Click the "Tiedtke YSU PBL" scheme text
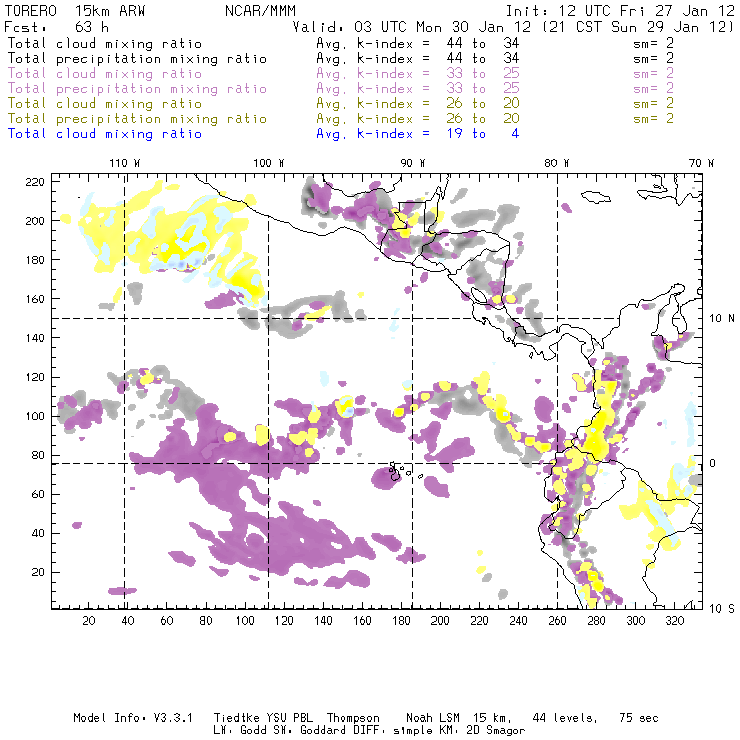This screenshot has height=740, width=740. [263, 718]
